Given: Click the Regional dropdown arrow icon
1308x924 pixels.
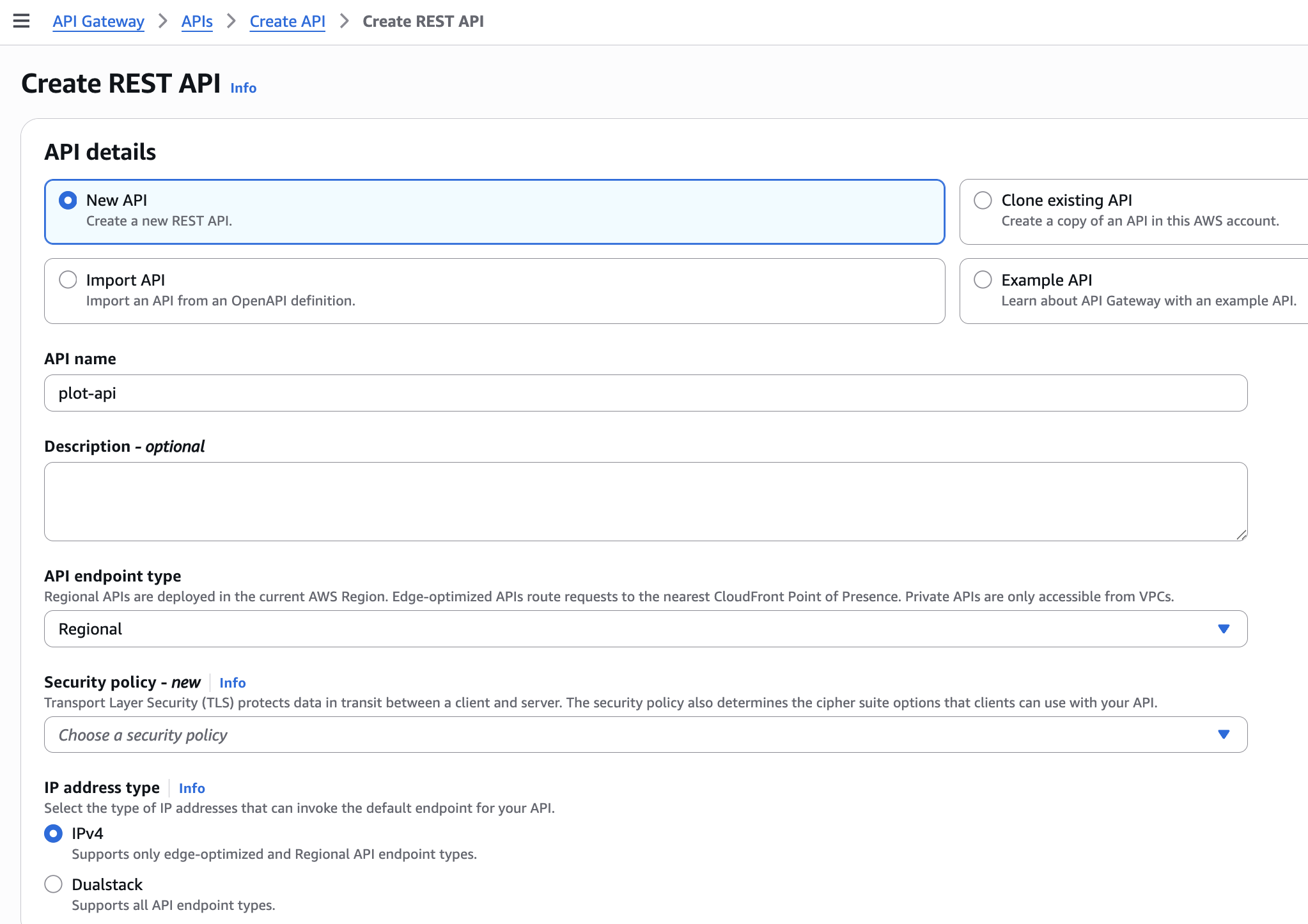Looking at the screenshot, I should coord(1224,629).
